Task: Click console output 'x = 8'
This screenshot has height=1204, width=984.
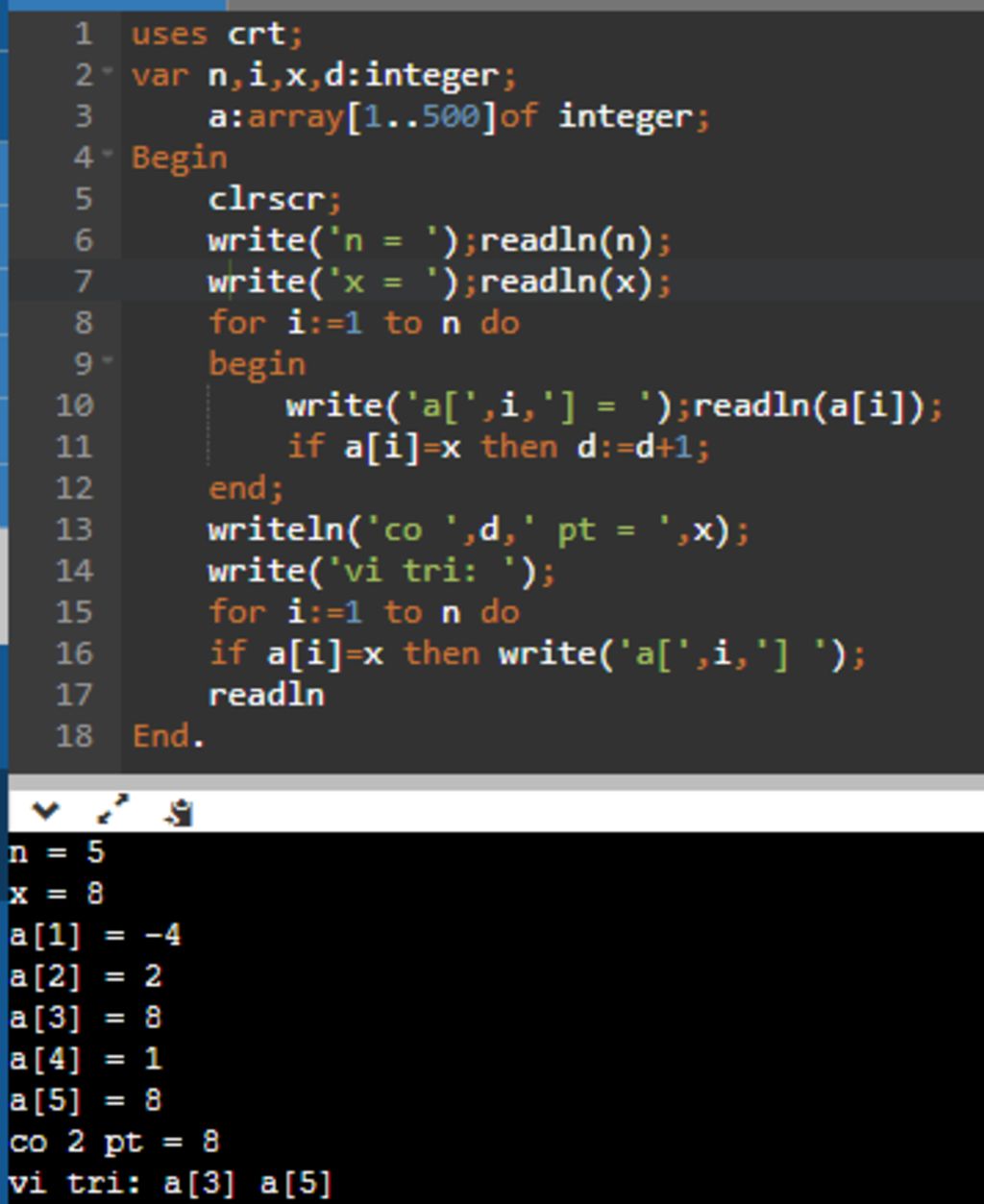Action: pyautogui.click(x=57, y=894)
